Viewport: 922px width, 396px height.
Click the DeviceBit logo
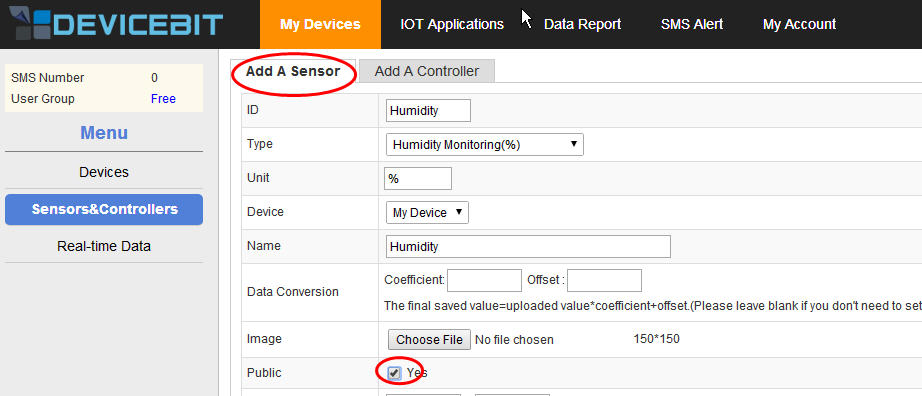click(116, 24)
